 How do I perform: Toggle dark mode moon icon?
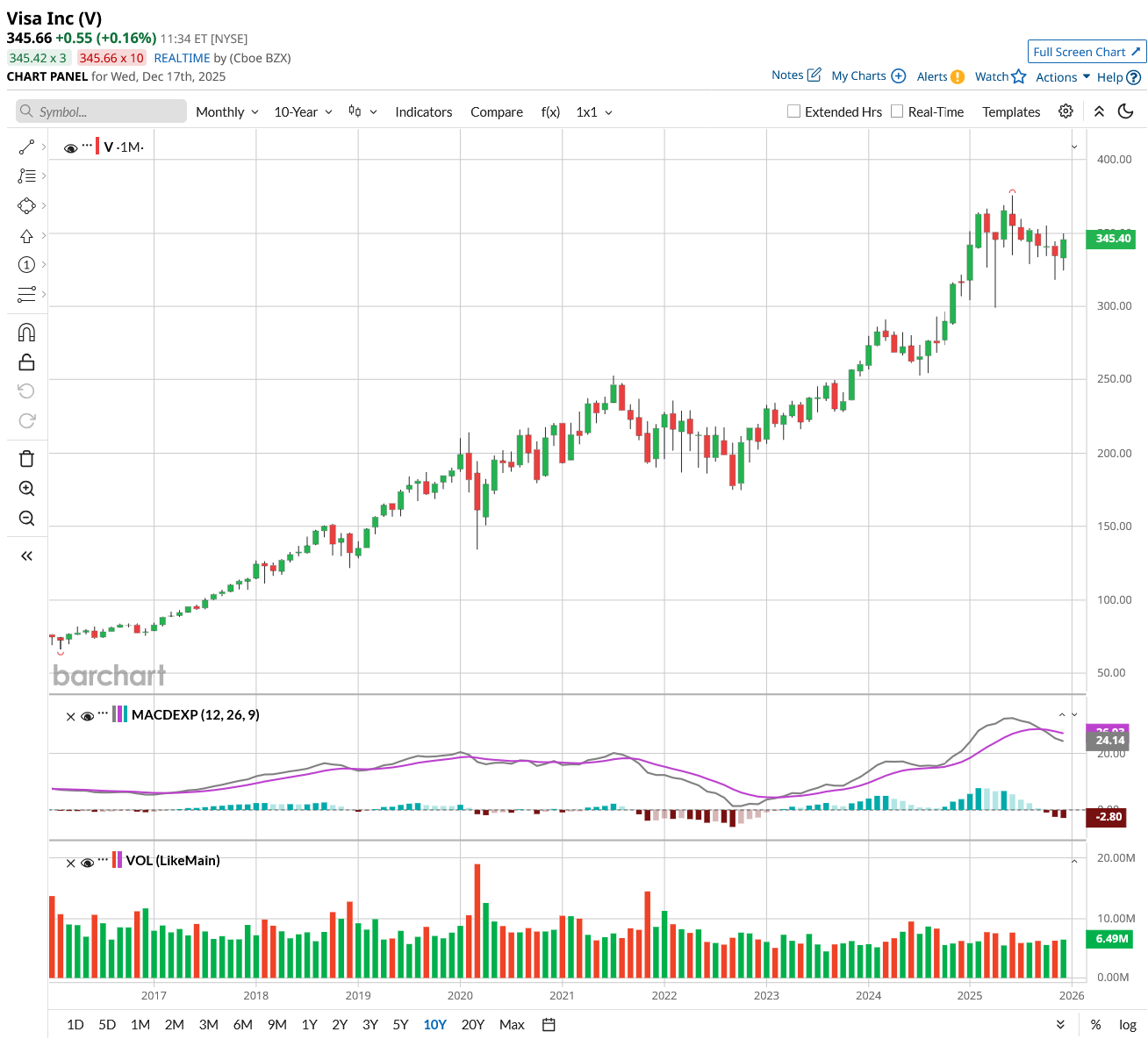pos(1126,111)
